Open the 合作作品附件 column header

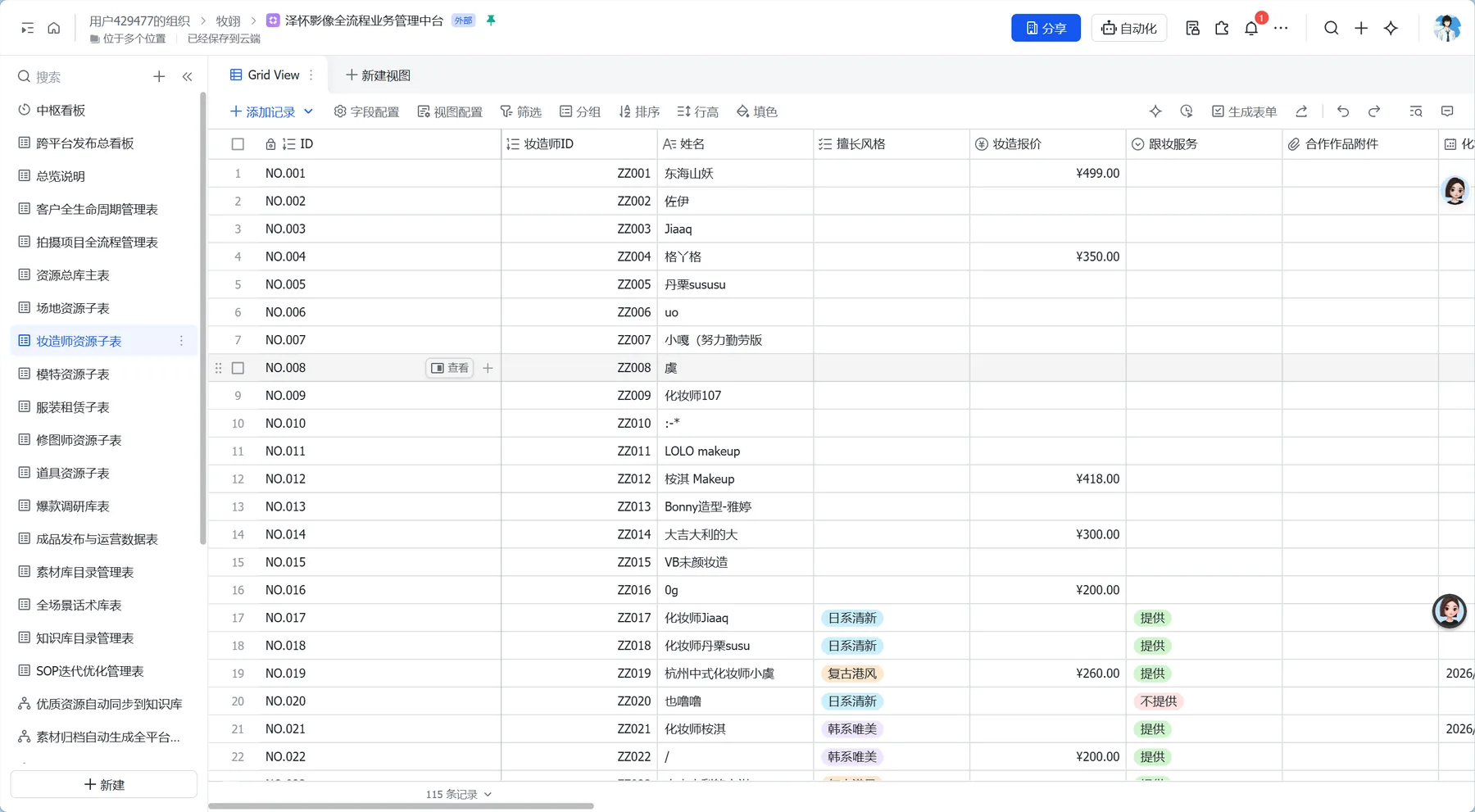1360,144
